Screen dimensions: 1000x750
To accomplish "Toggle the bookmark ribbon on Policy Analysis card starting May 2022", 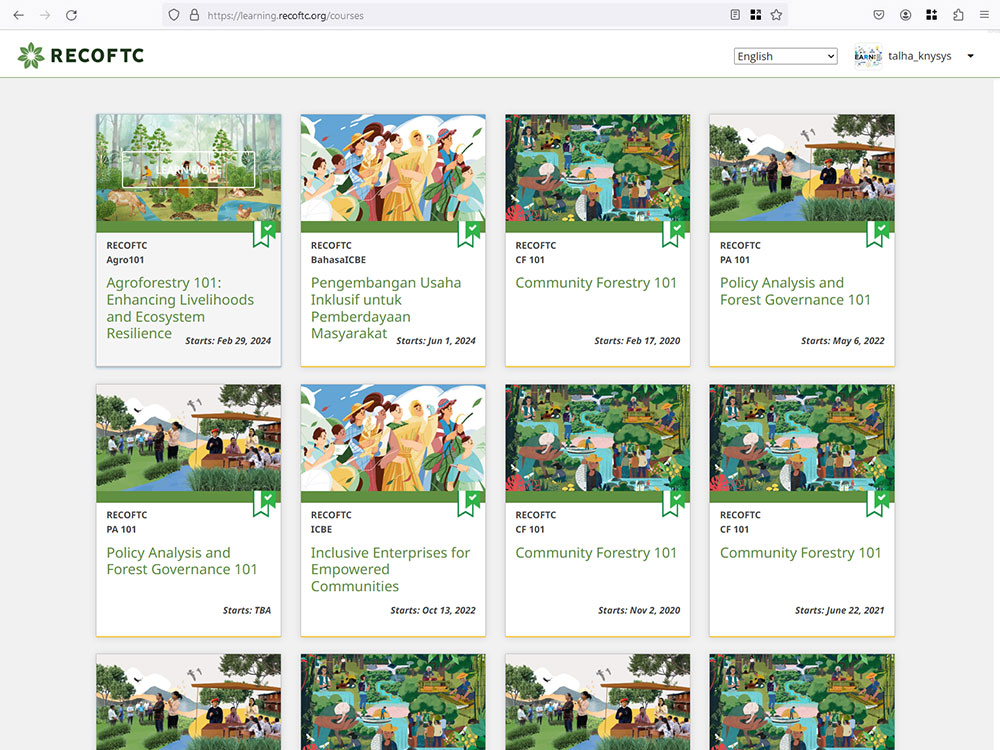I will coord(877,232).
